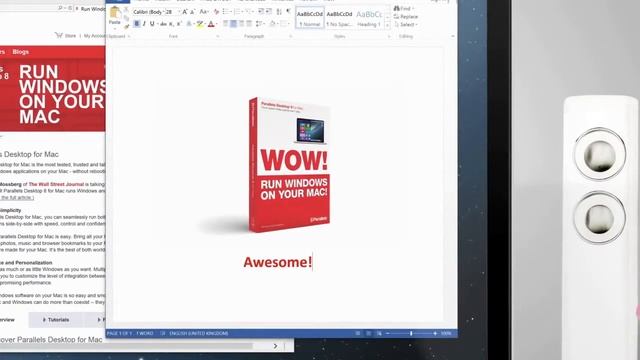Align the paragraph to the left
Viewport: 640px width, 360px height.
click(x=225, y=23)
